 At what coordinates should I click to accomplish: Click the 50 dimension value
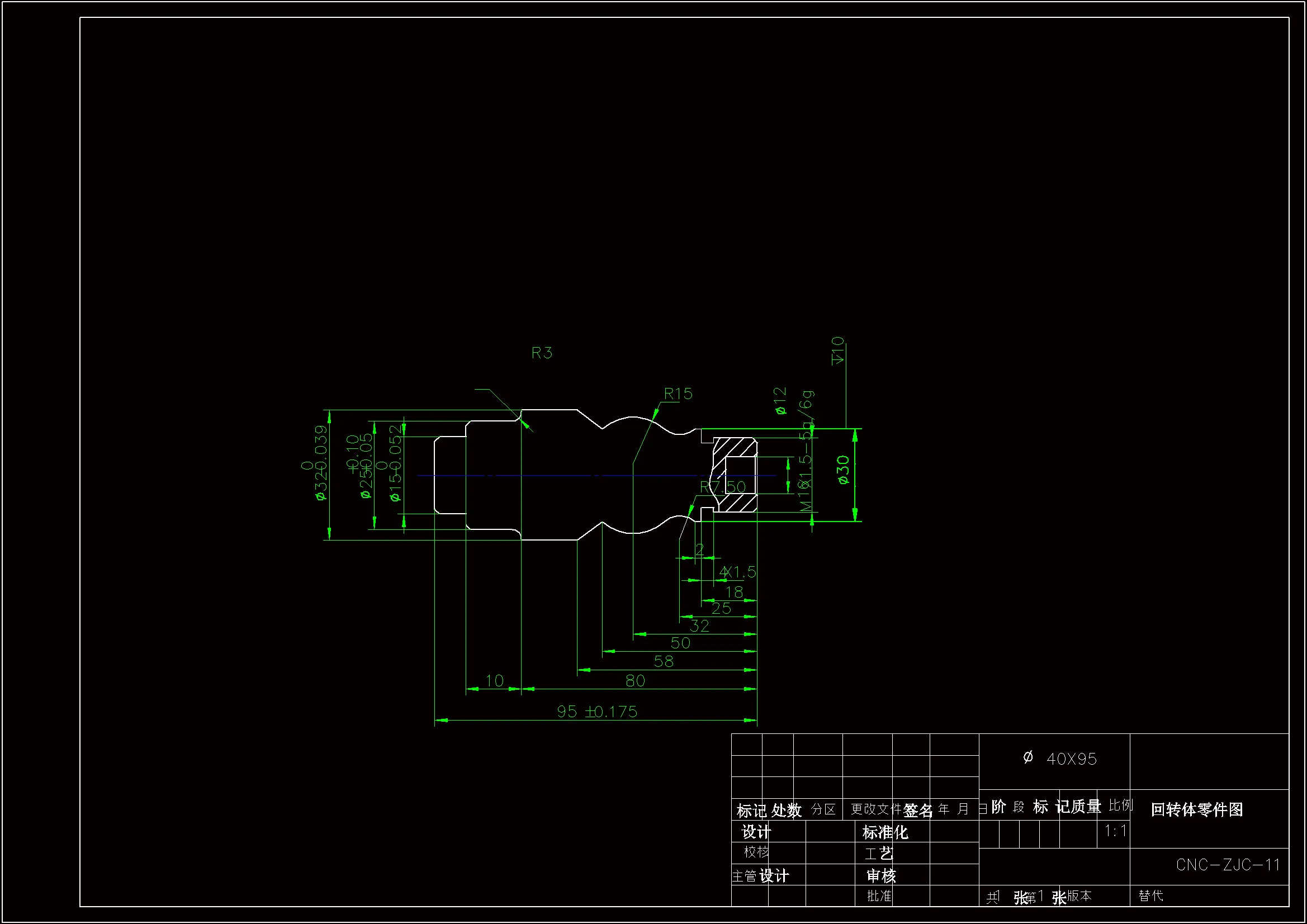(680, 643)
